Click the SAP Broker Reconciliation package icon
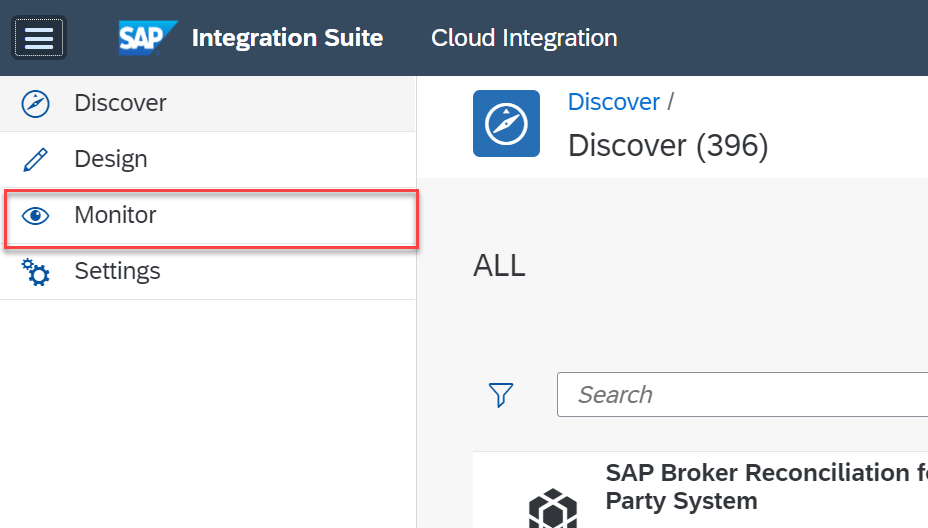 pyautogui.click(x=552, y=508)
